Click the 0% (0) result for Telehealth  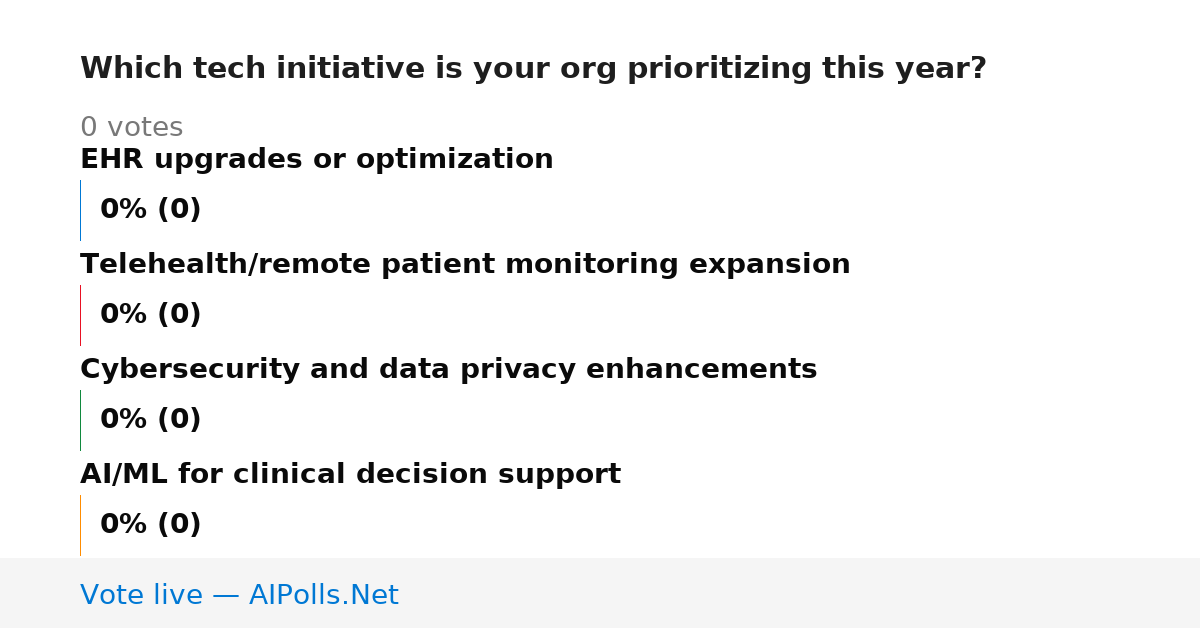[x=150, y=315]
